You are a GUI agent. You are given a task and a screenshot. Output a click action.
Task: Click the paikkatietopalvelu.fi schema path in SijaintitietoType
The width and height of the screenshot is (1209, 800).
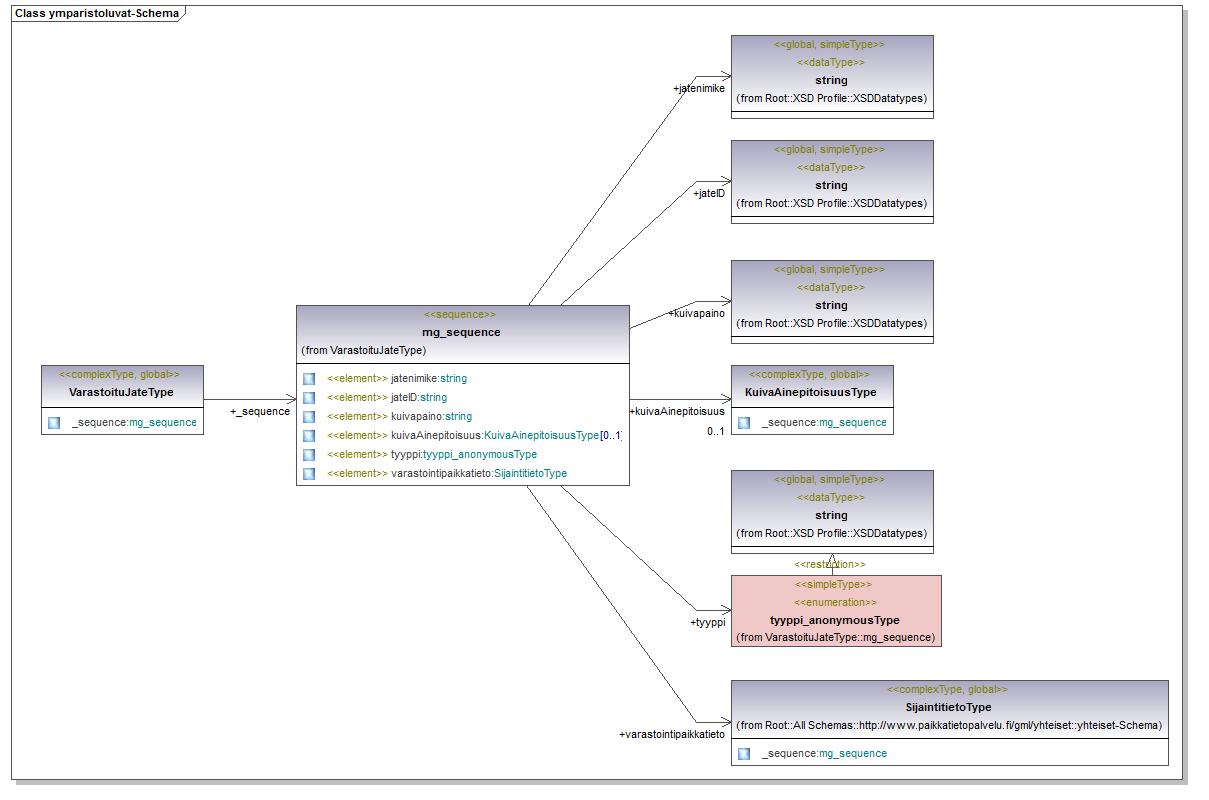tap(949, 725)
